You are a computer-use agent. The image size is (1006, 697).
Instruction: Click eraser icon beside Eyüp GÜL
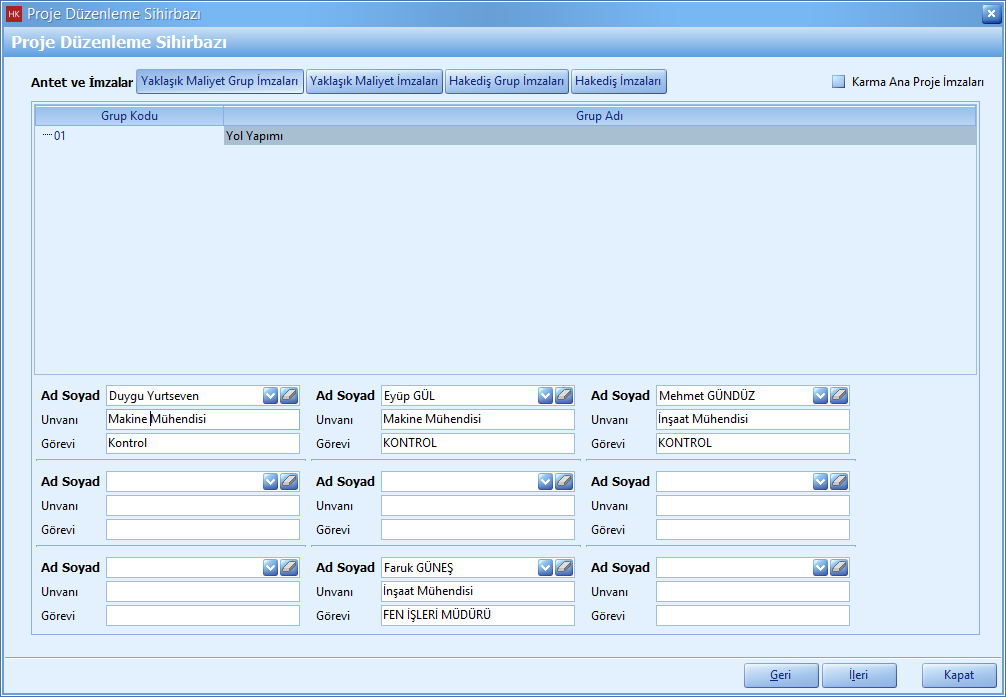coord(564,395)
